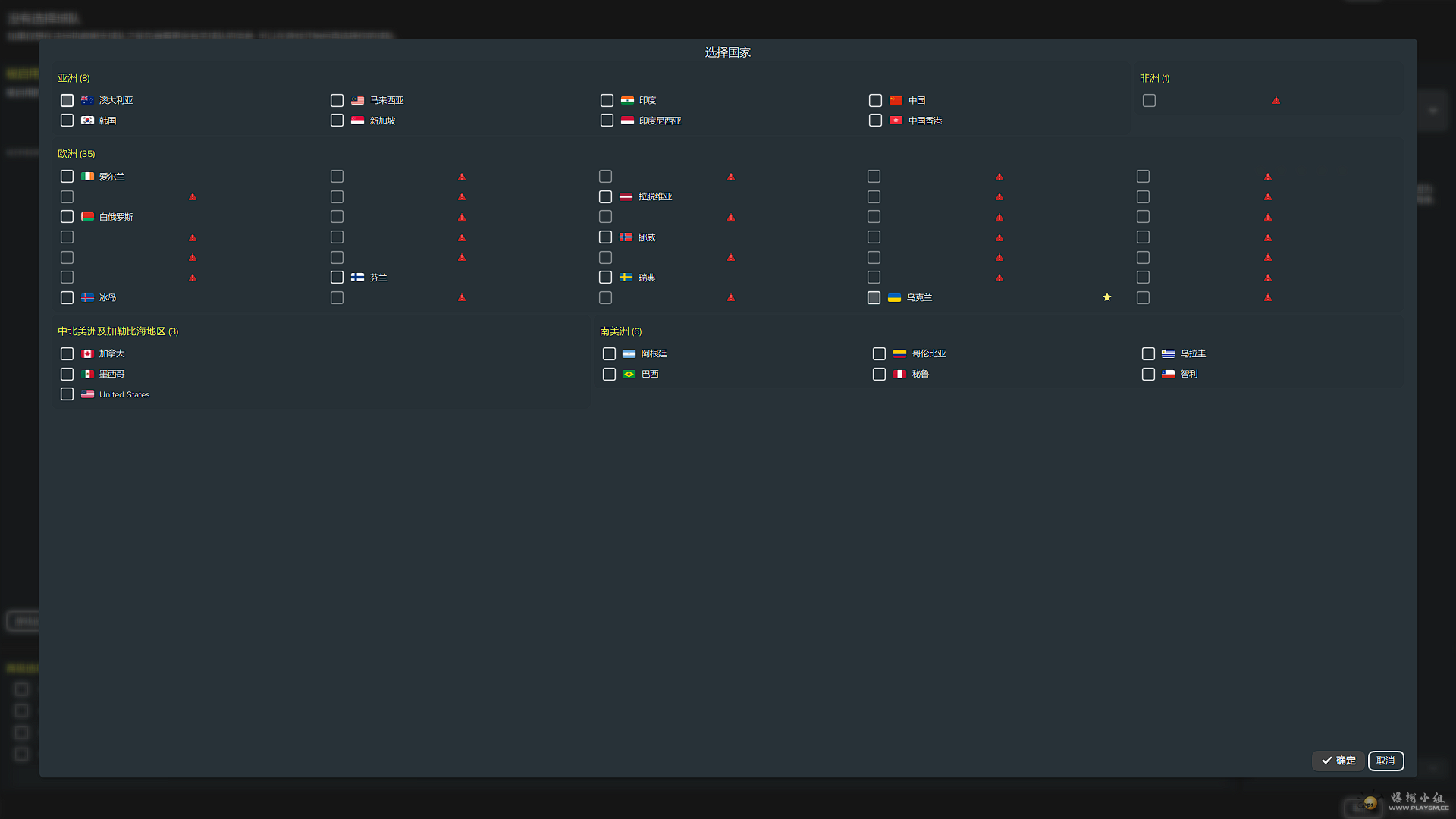Click the Brazil flag next to 巴西
Screen dimensions: 1456x819
coord(629,375)
